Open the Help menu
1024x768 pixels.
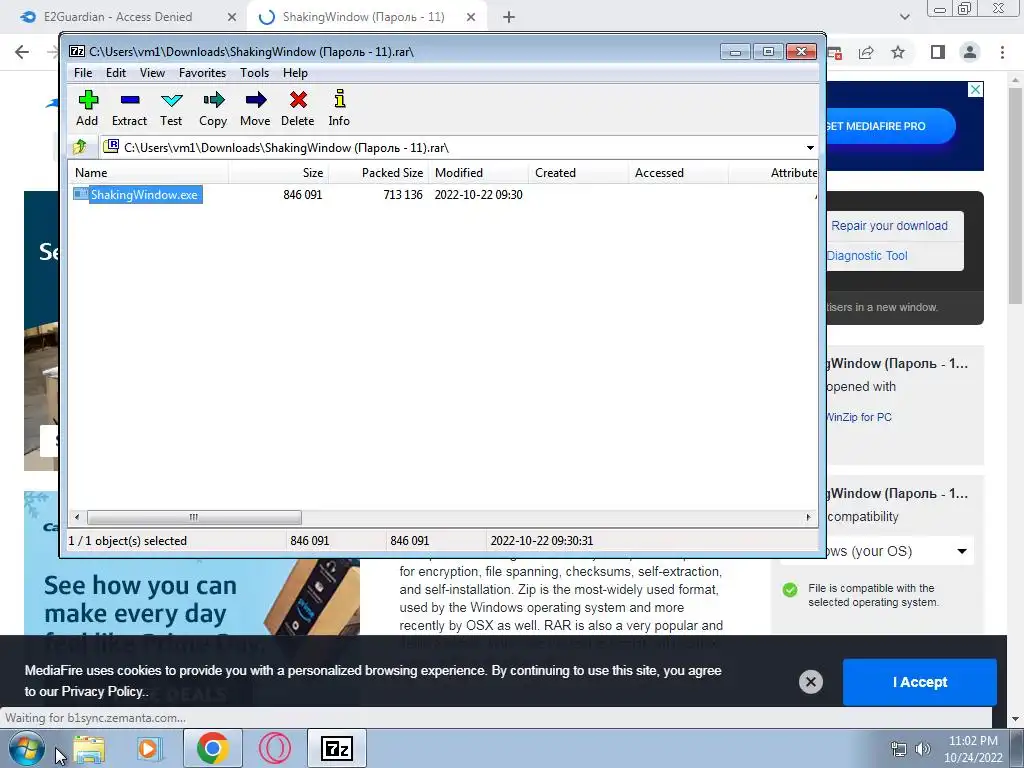coord(295,72)
